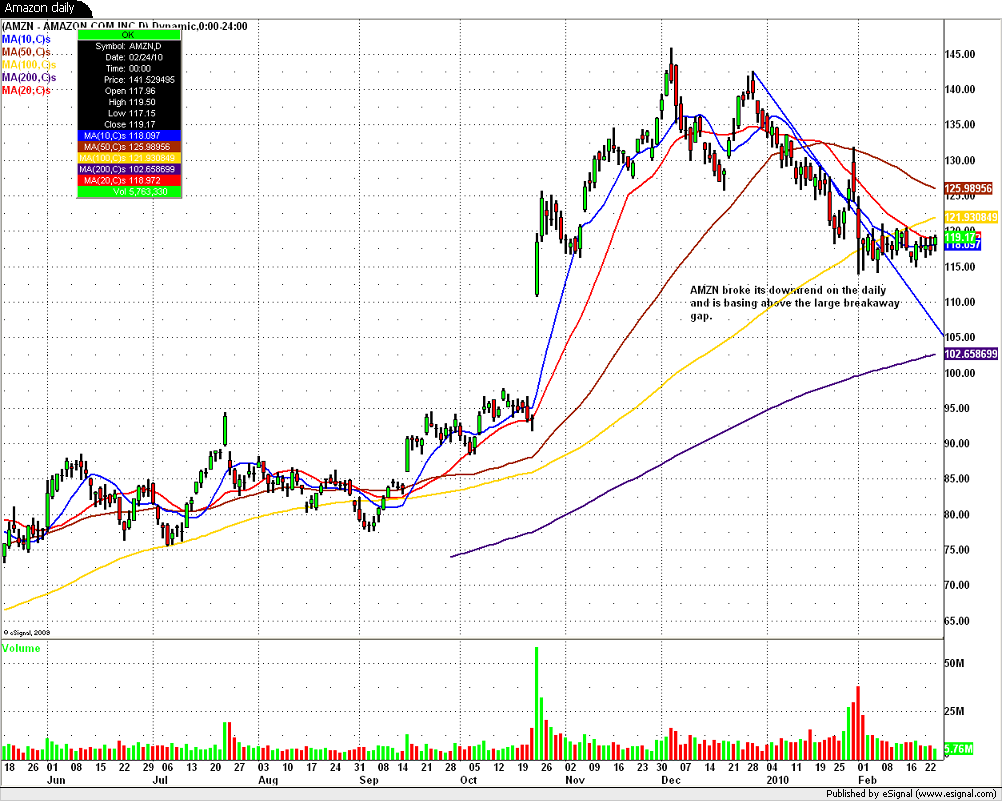Select the MA(50,C)s legend label under the title
This screenshot has height=801, width=1002.
pos(26,52)
